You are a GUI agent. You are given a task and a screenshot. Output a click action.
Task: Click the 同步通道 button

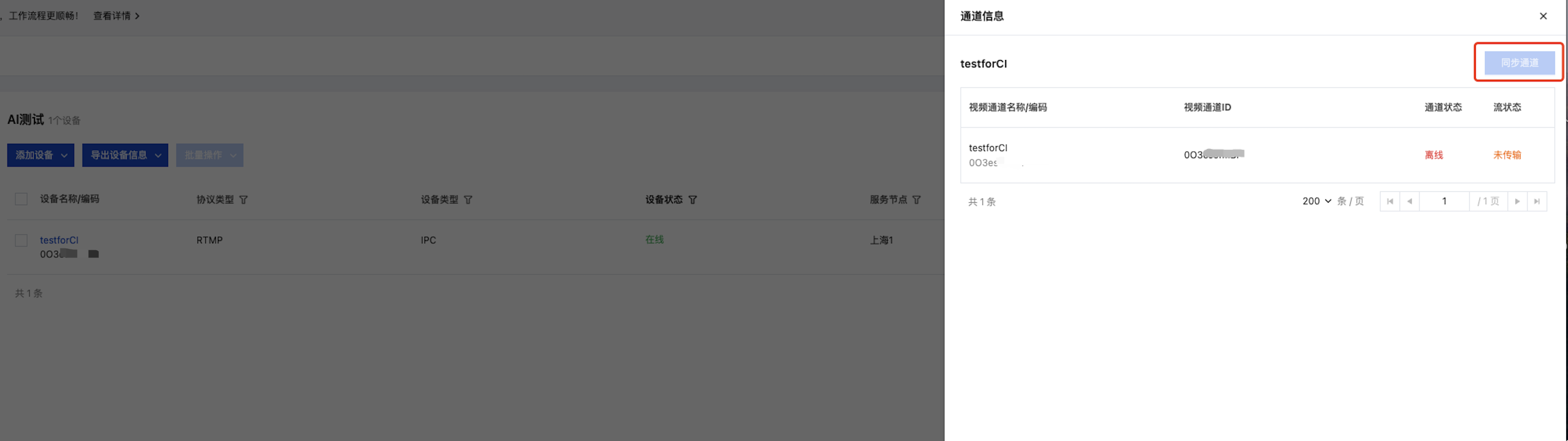pos(1519,63)
